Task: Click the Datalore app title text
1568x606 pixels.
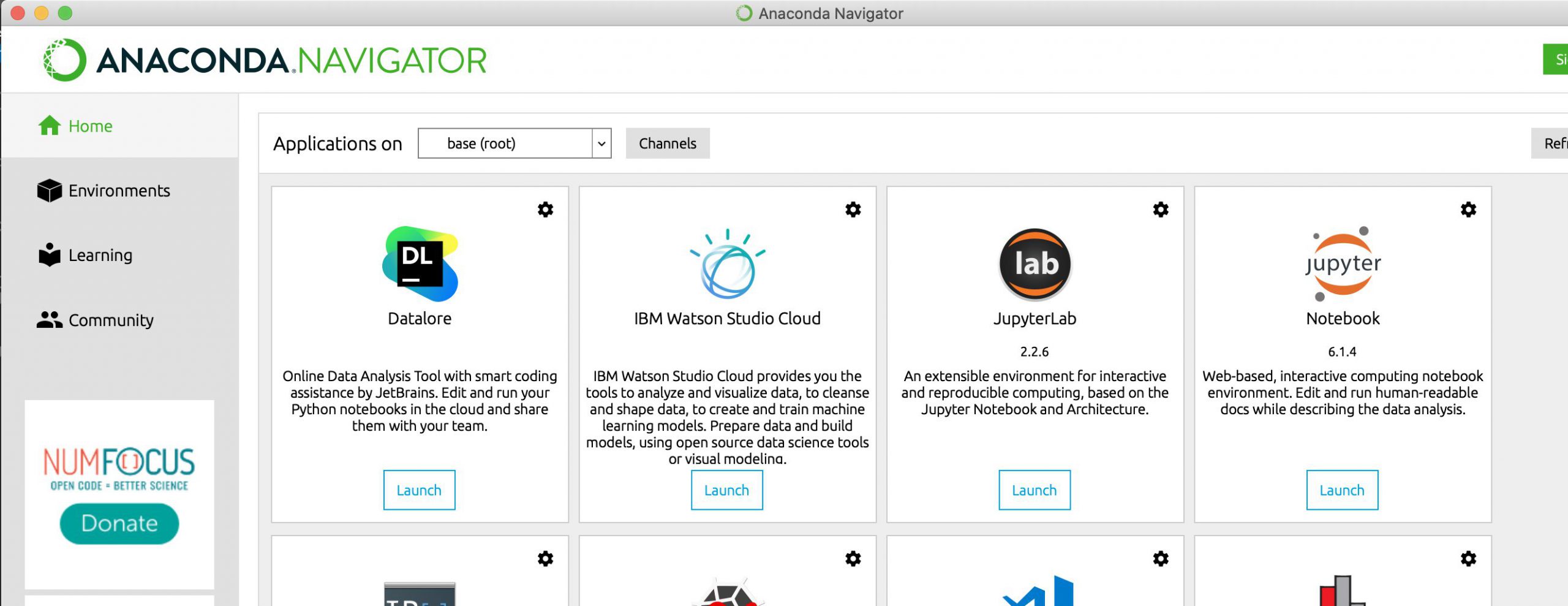Action: point(420,319)
